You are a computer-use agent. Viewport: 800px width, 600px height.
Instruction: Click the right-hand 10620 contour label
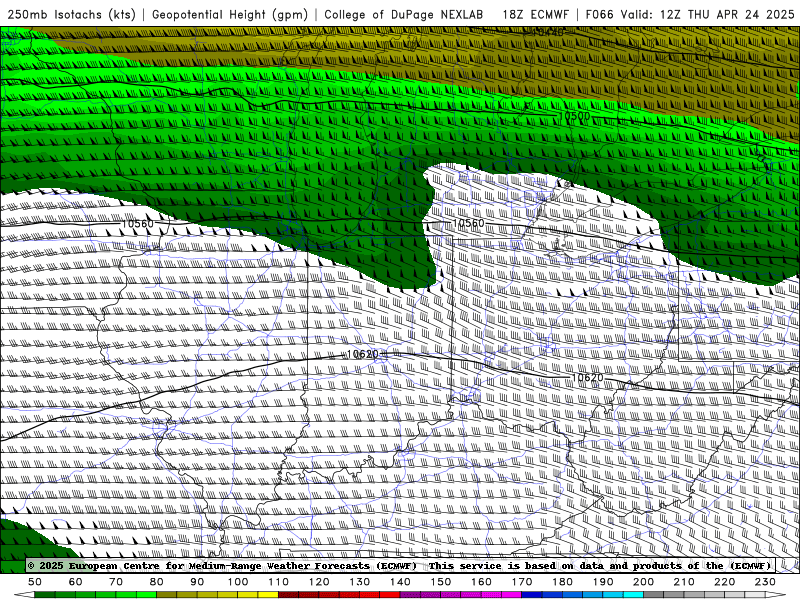588,378
